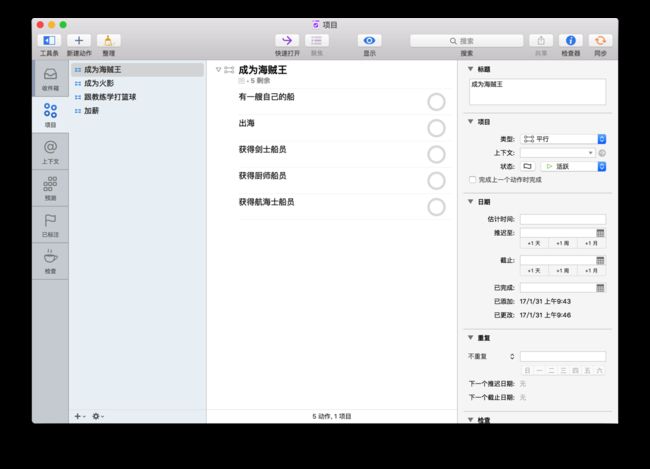The height and width of the screenshot is (469, 650).
Task: Select project 成为火影 in sidebar
Action: click(137, 83)
